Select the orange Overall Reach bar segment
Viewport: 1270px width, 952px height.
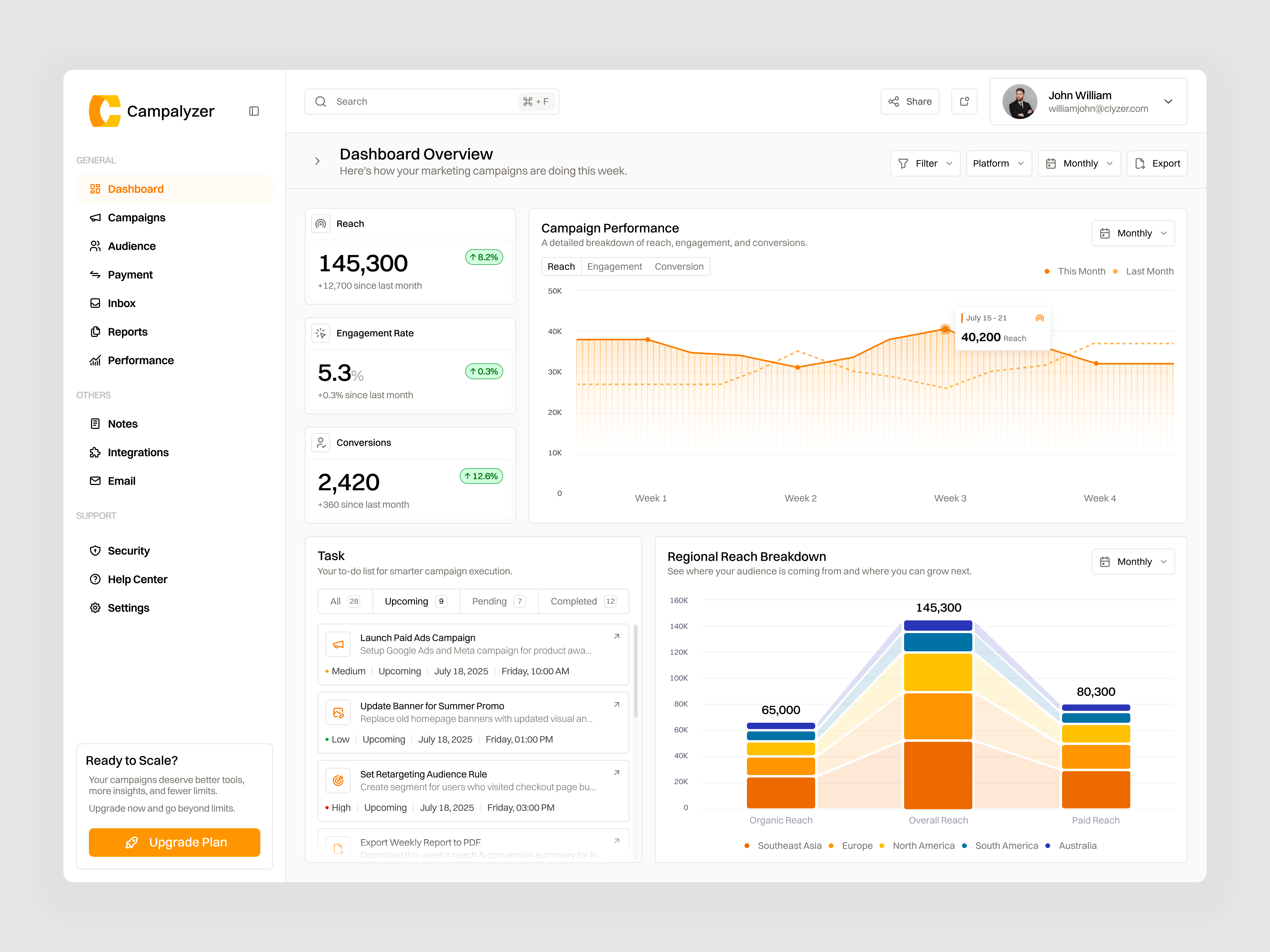click(x=938, y=716)
